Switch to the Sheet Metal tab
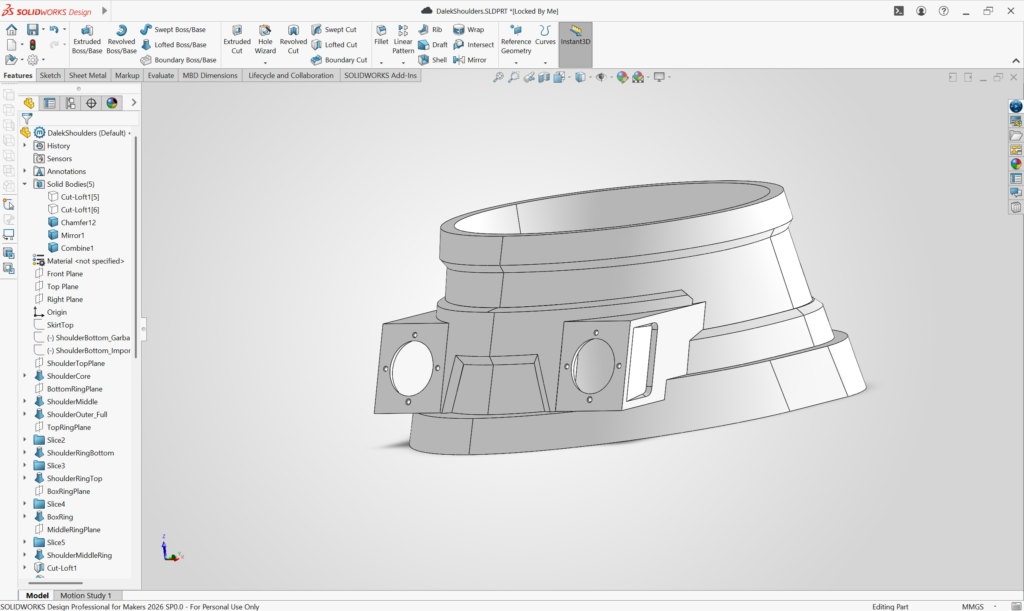This screenshot has height=611, width=1024. click(88, 75)
